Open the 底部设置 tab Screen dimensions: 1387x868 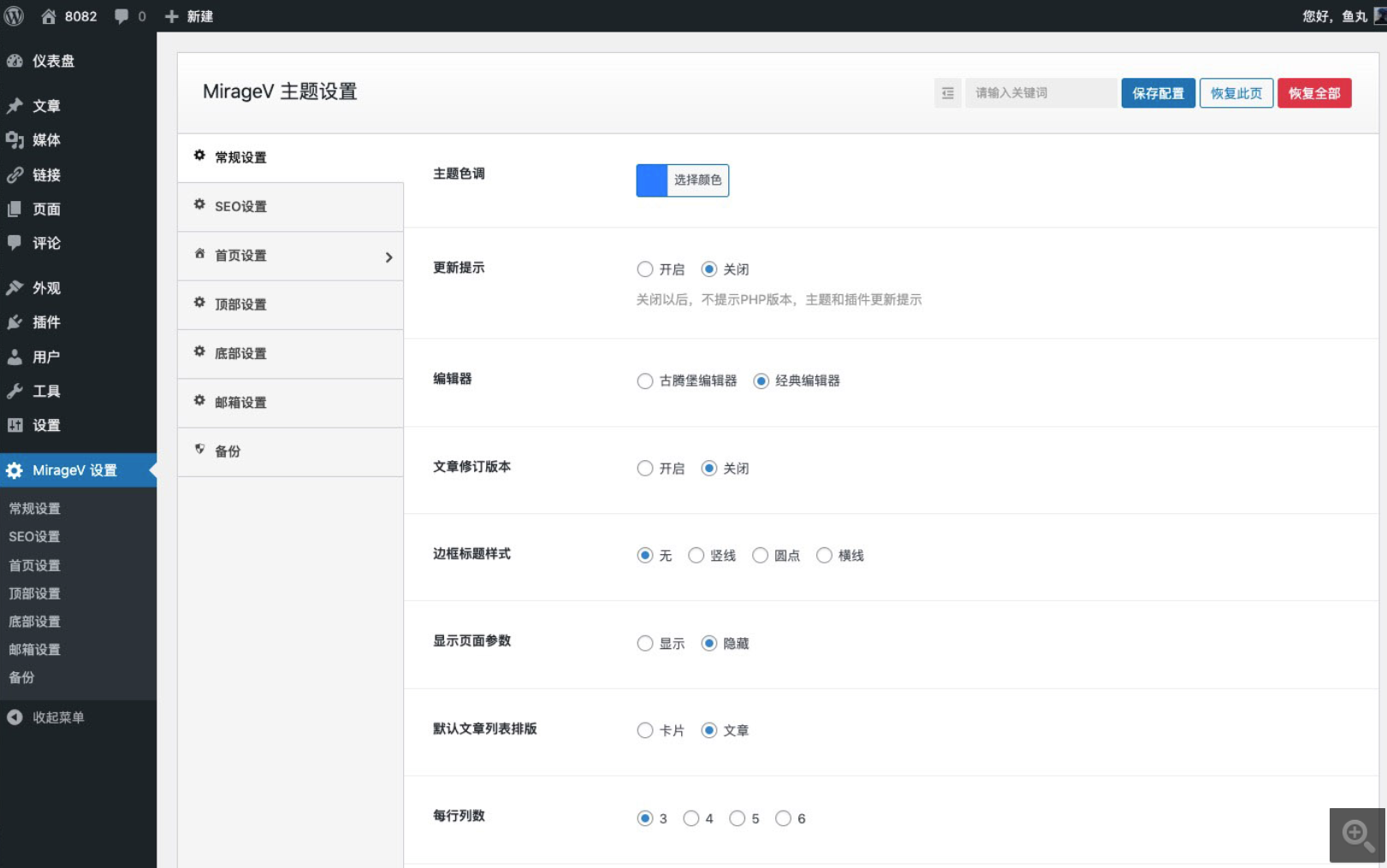tap(290, 354)
